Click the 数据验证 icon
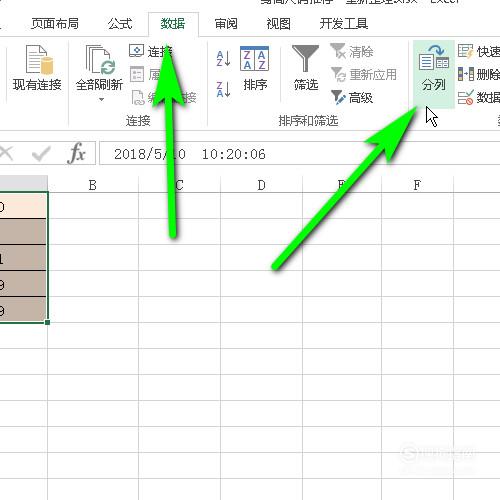The height and width of the screenshot is (500, 500). tap(466, 97)
